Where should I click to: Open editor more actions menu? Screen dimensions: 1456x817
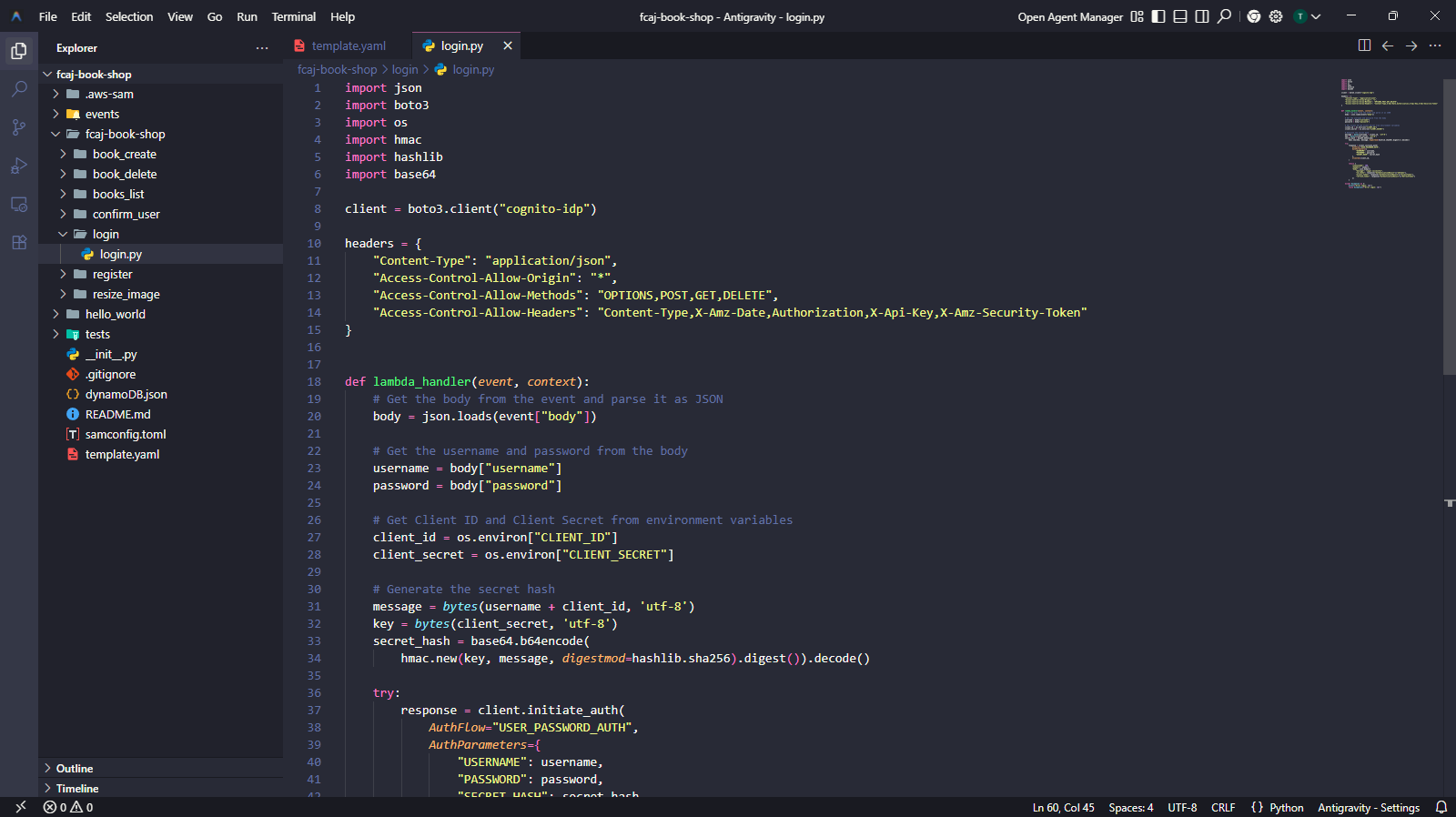click(1435, 45)
